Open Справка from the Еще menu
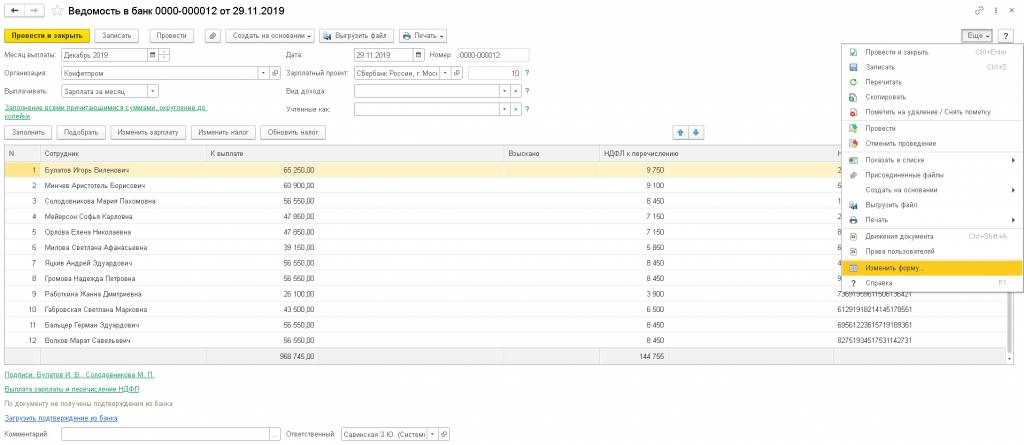The width and height of the screenshot is (1024, 445). (932, 283)
